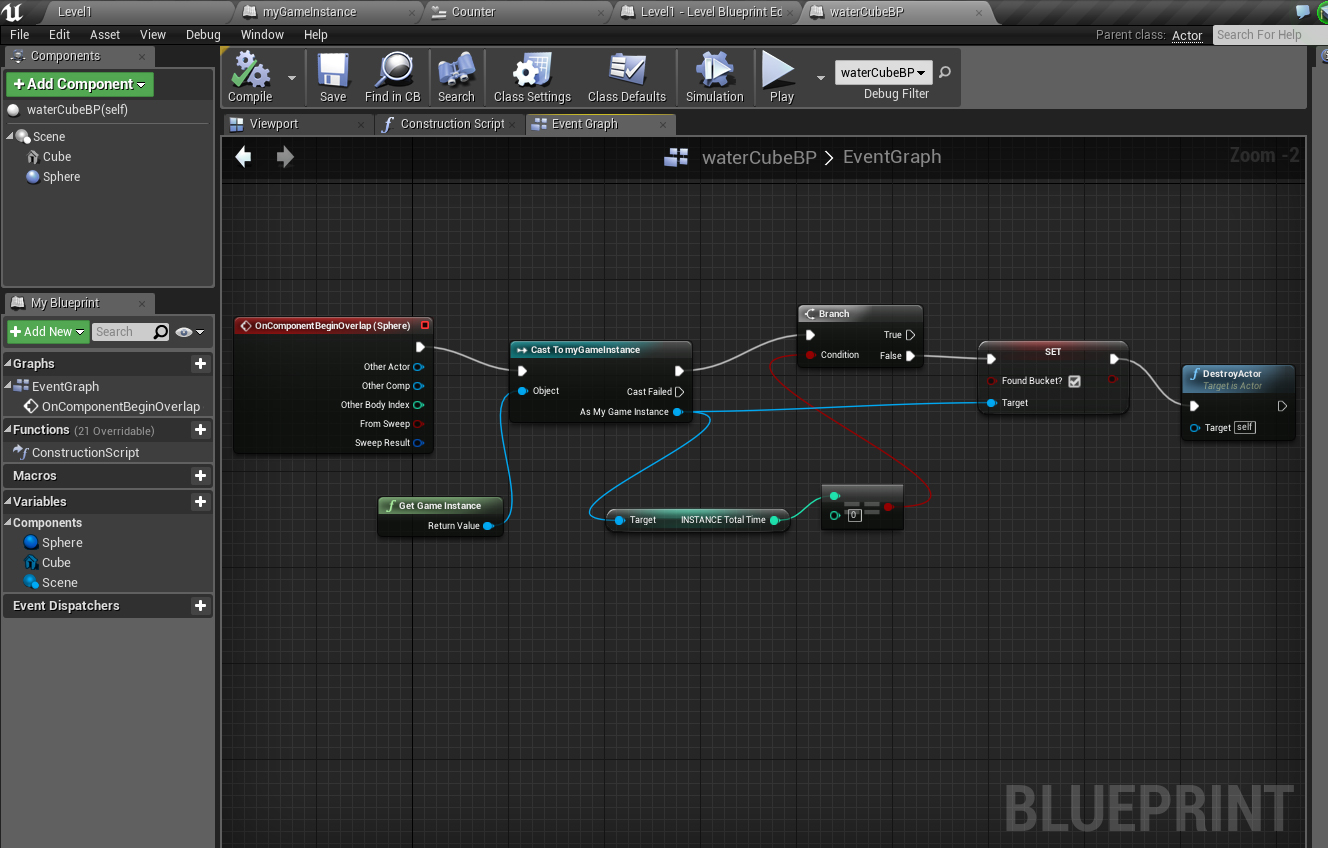The image size is (1328, 848).
Task: Click Find in CB magnifier icon
Action: click(392, 72)
